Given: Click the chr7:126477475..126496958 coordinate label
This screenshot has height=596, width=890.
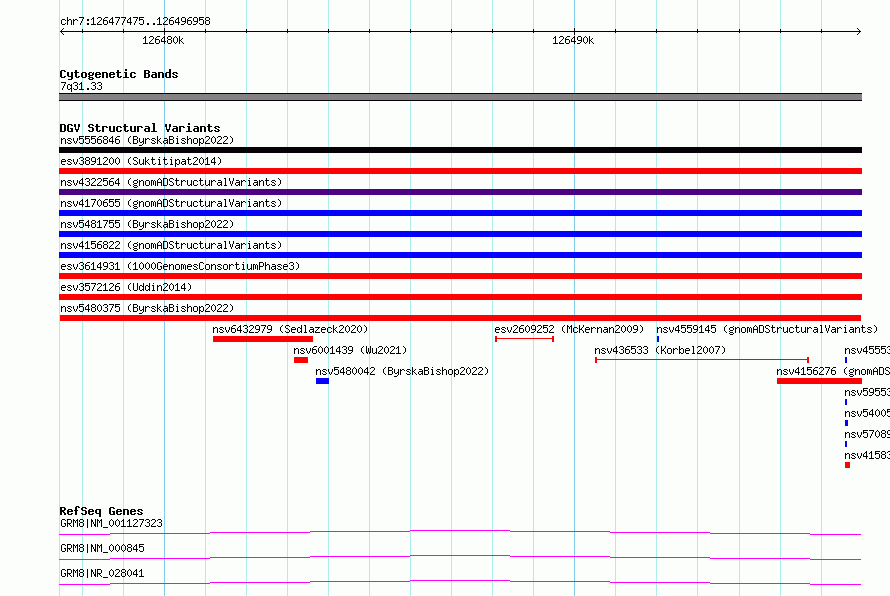Looking at the screenshot, I should pyautogui.click(x=135, y=21).
